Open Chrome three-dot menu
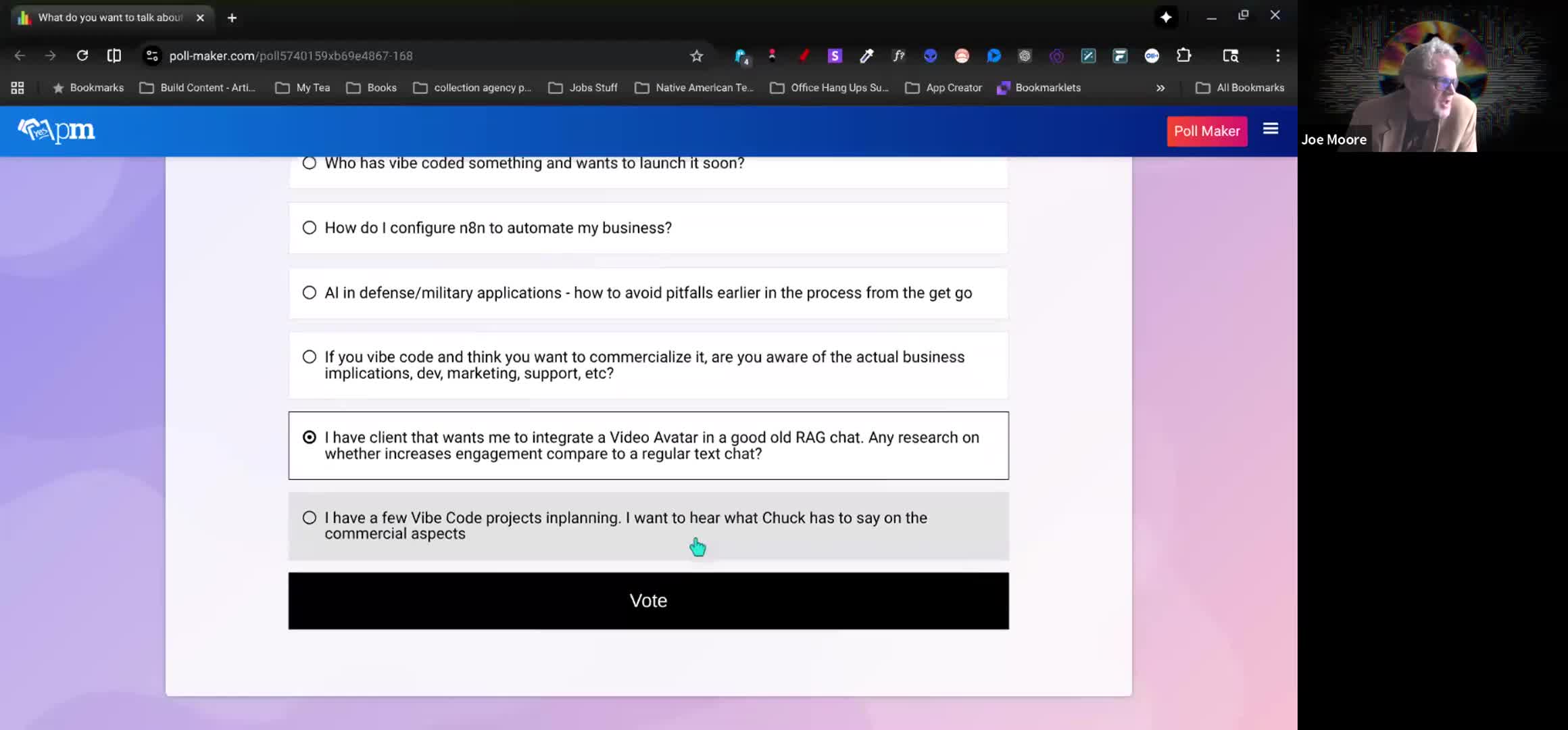The height and width of the screenshot is (730, 1568). [1277, 56]
